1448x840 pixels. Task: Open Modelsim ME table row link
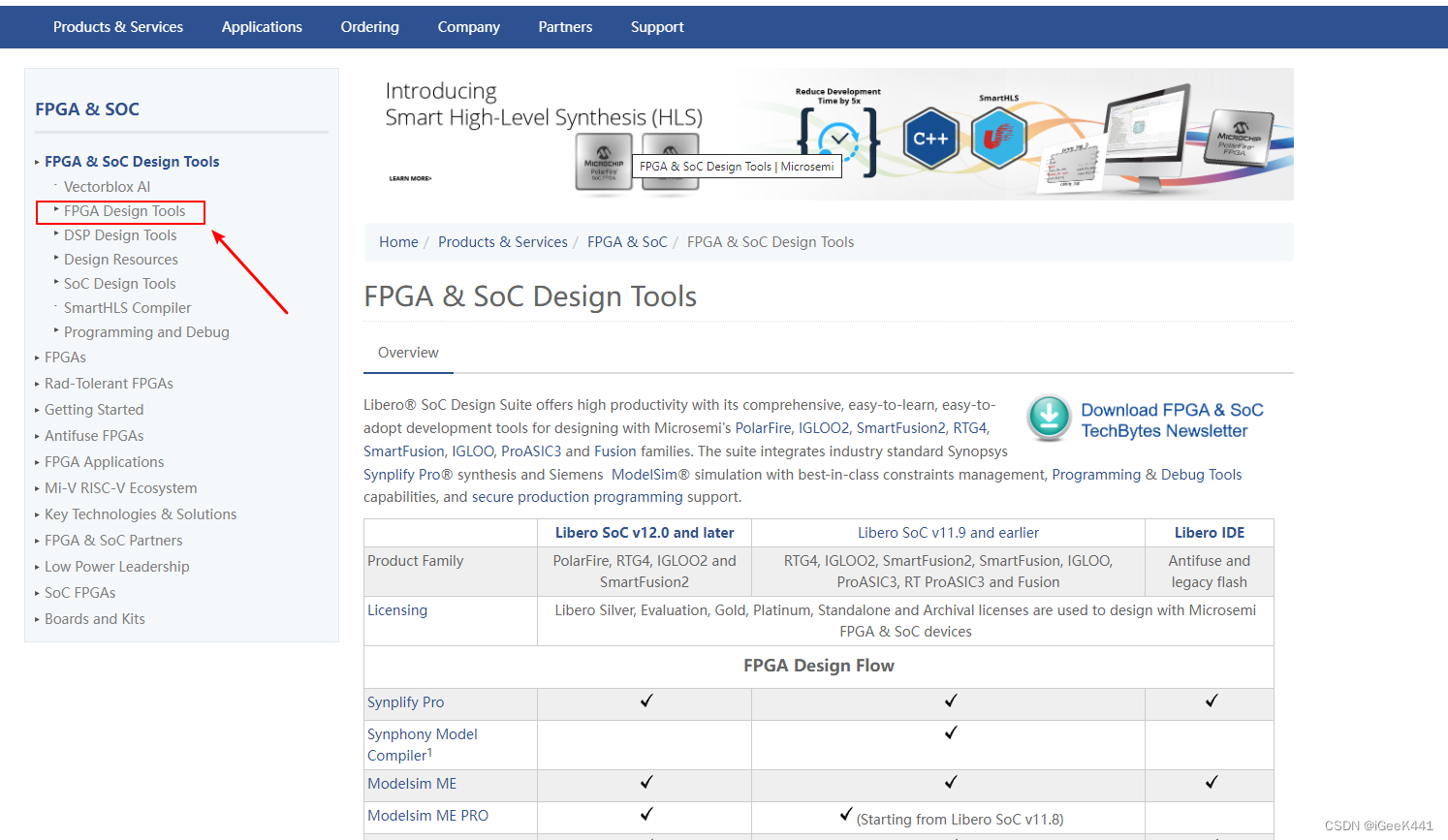[x=412, y=784]
